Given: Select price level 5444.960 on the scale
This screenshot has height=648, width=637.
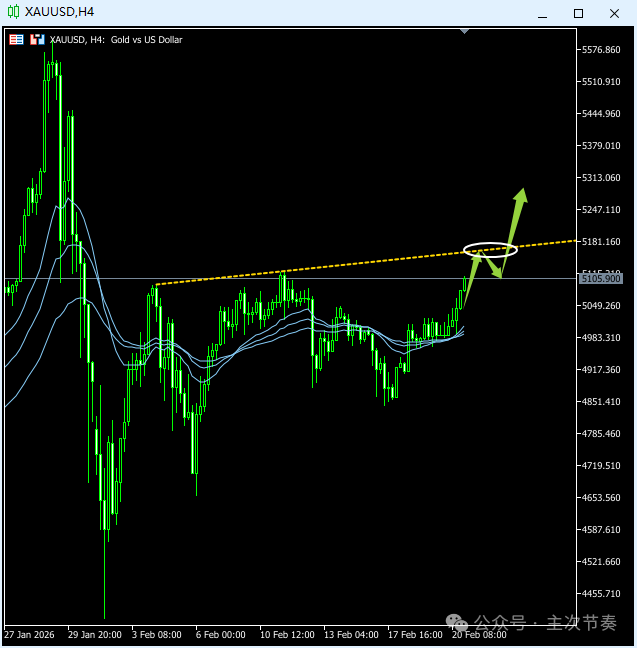Looking at the screenshot, I should [x=601, y=114].
